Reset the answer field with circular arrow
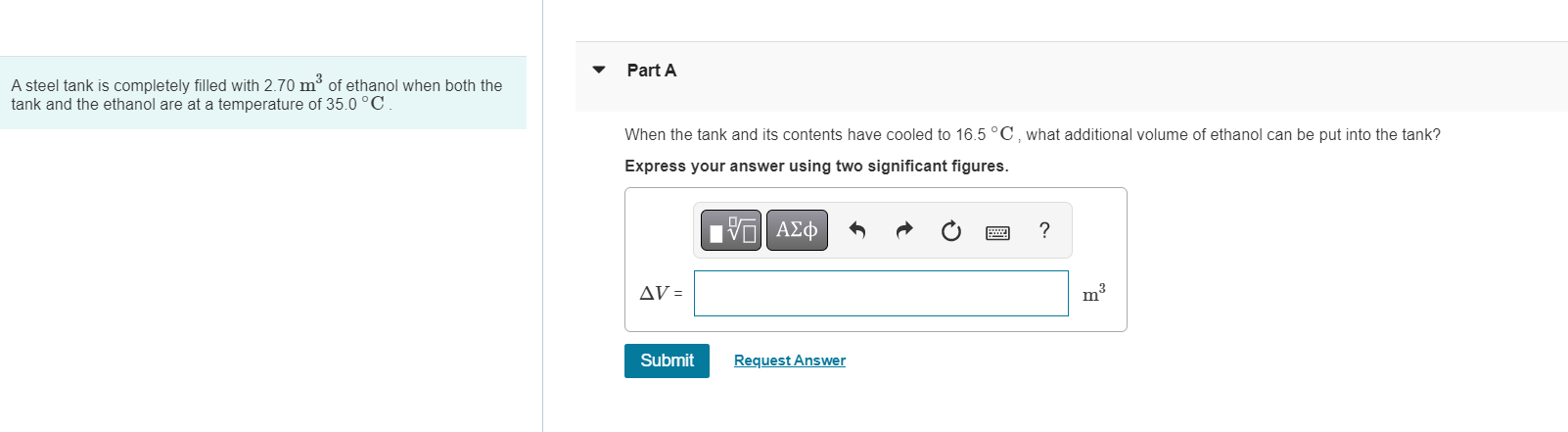 pyautogui.click(x=951, y=230)
